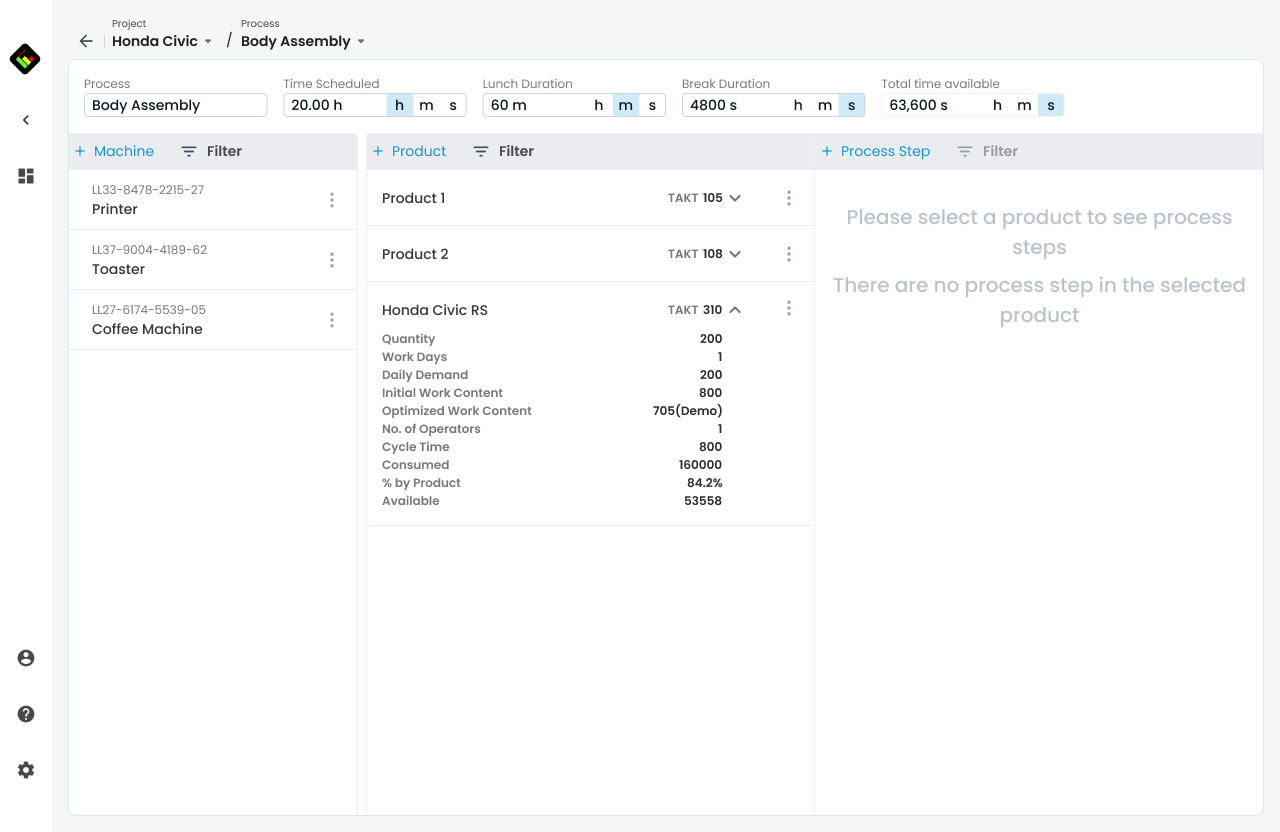1280x832 pixels.
Task: Open the dashboard grid icon in the sidebar
Action: click(x=26, y=176)
